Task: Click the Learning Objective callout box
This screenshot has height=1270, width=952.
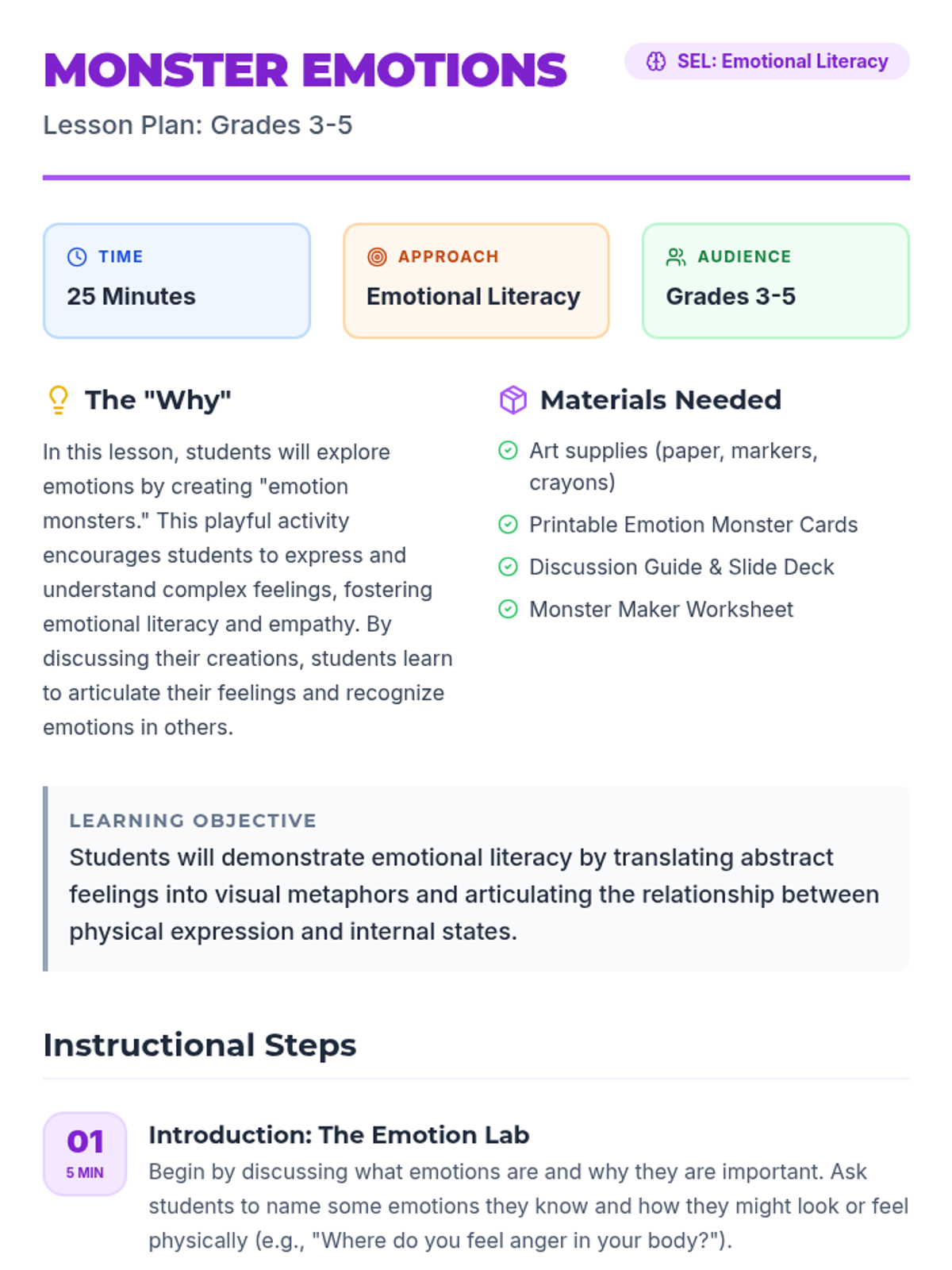Action: click(x=476, y=879)
